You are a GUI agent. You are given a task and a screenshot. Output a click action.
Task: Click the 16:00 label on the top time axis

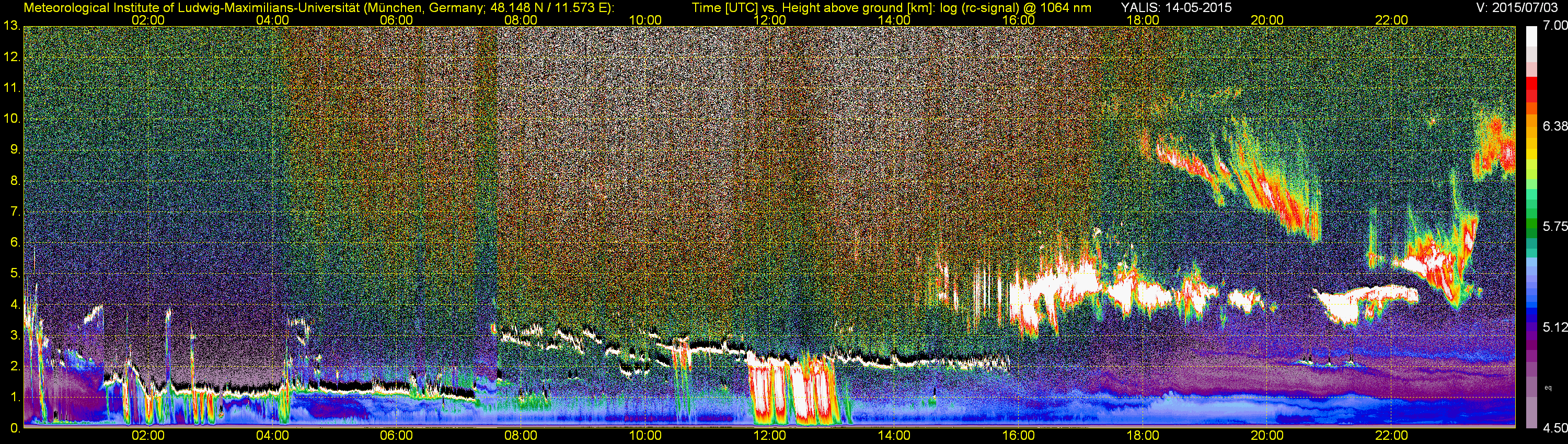click(x=1018, y=20)
